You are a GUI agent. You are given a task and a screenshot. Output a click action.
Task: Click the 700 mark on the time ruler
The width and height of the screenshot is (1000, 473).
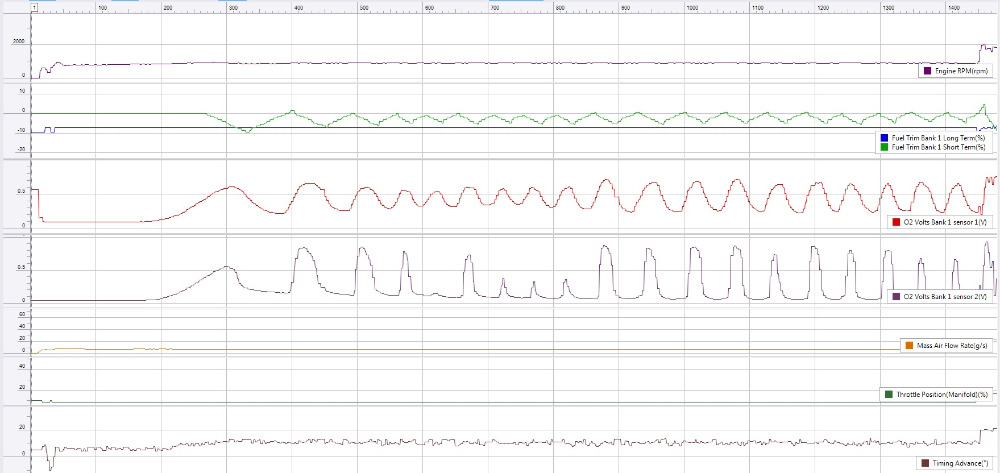[494, 8]
